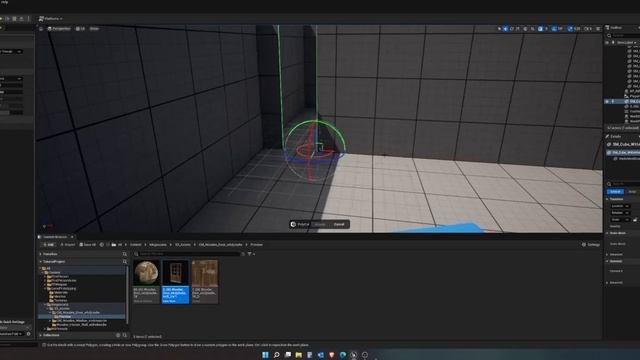Go back in Content Browser history
Screen dimensions: 640x360
pos(102,244)
